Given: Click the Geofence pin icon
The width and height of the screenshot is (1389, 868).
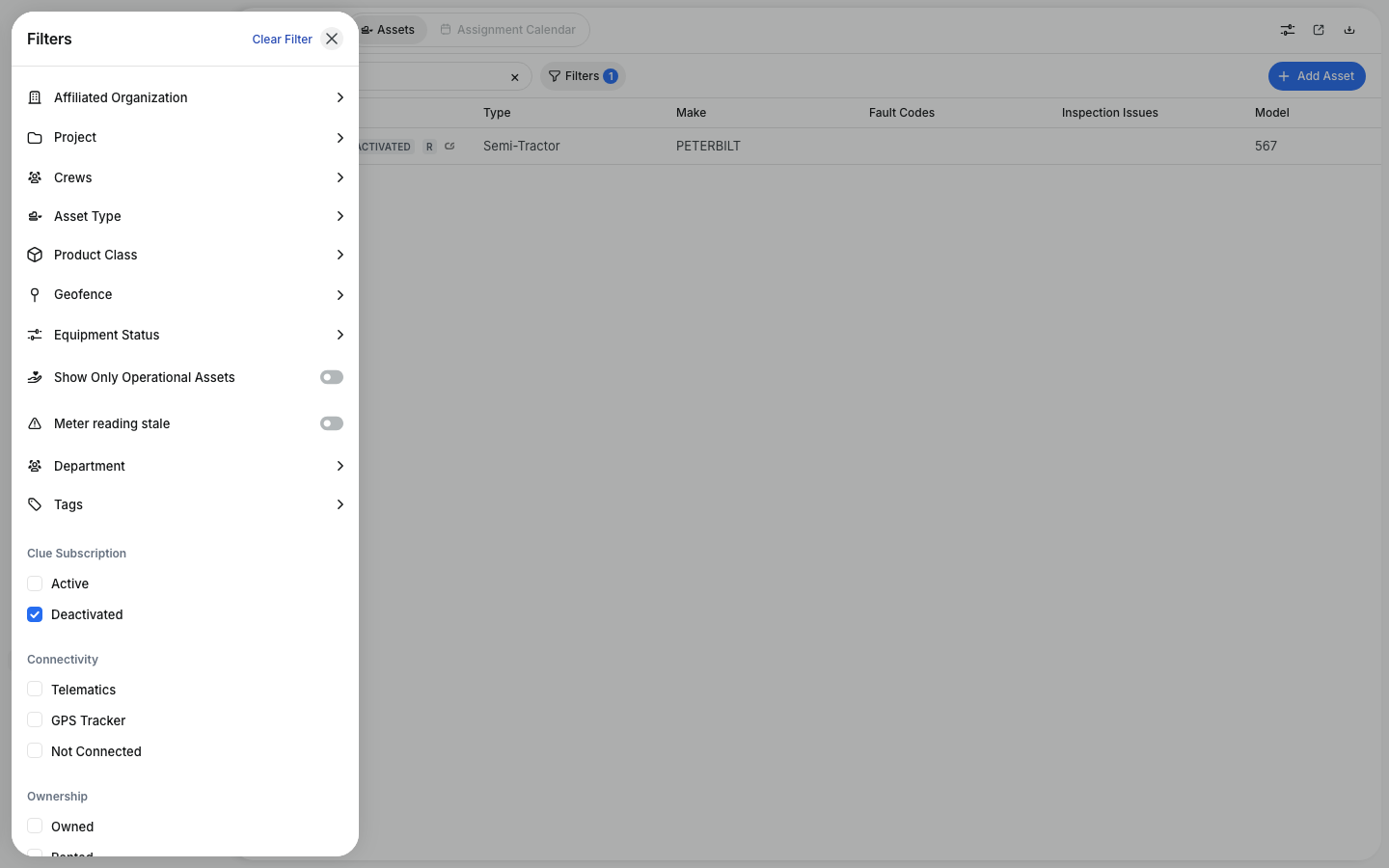Looking at the screenshot, I should (x=35, y=295).
